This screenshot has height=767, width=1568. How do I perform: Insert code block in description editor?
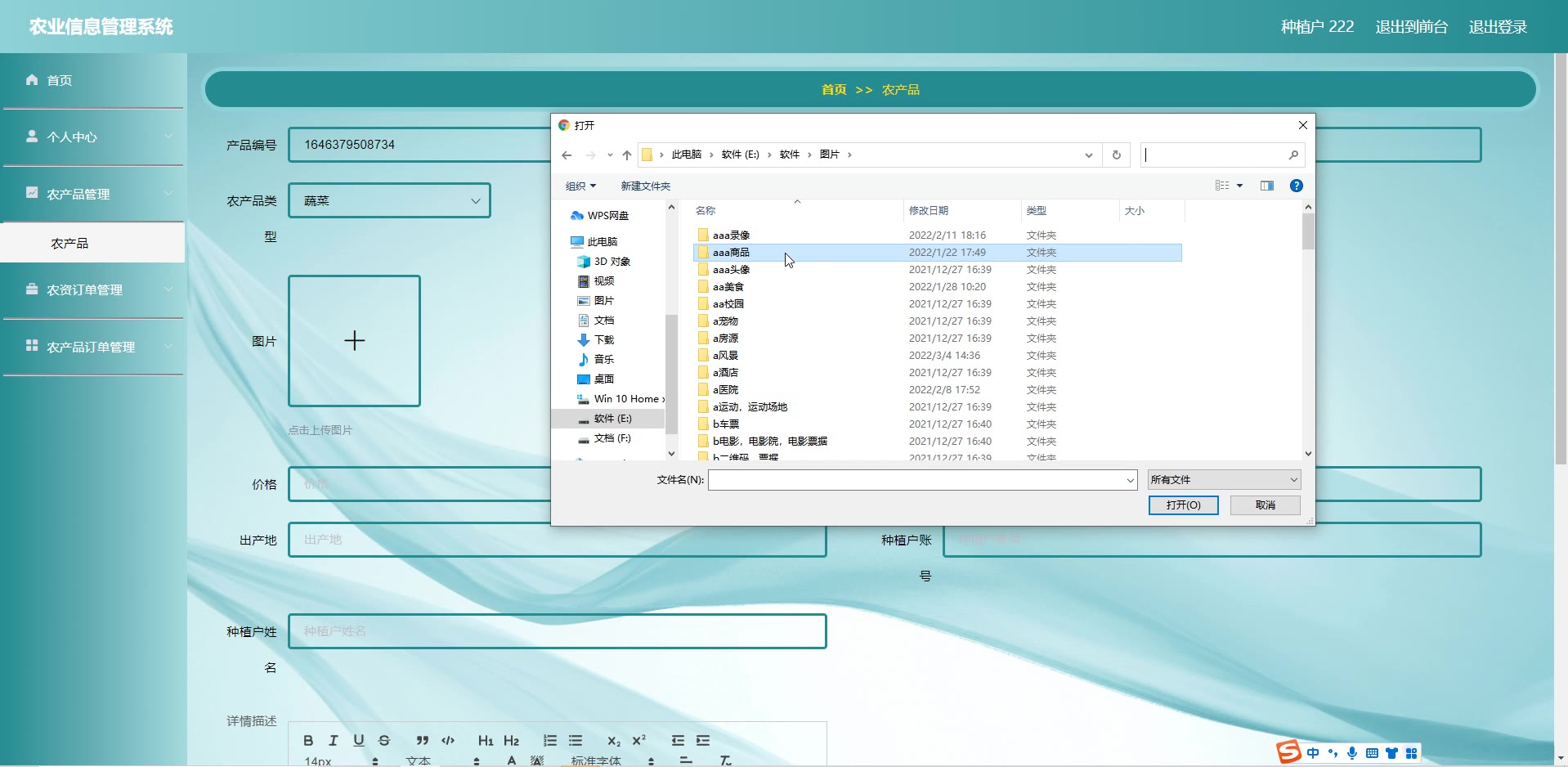pyautogui.click(x=448, y=741)
